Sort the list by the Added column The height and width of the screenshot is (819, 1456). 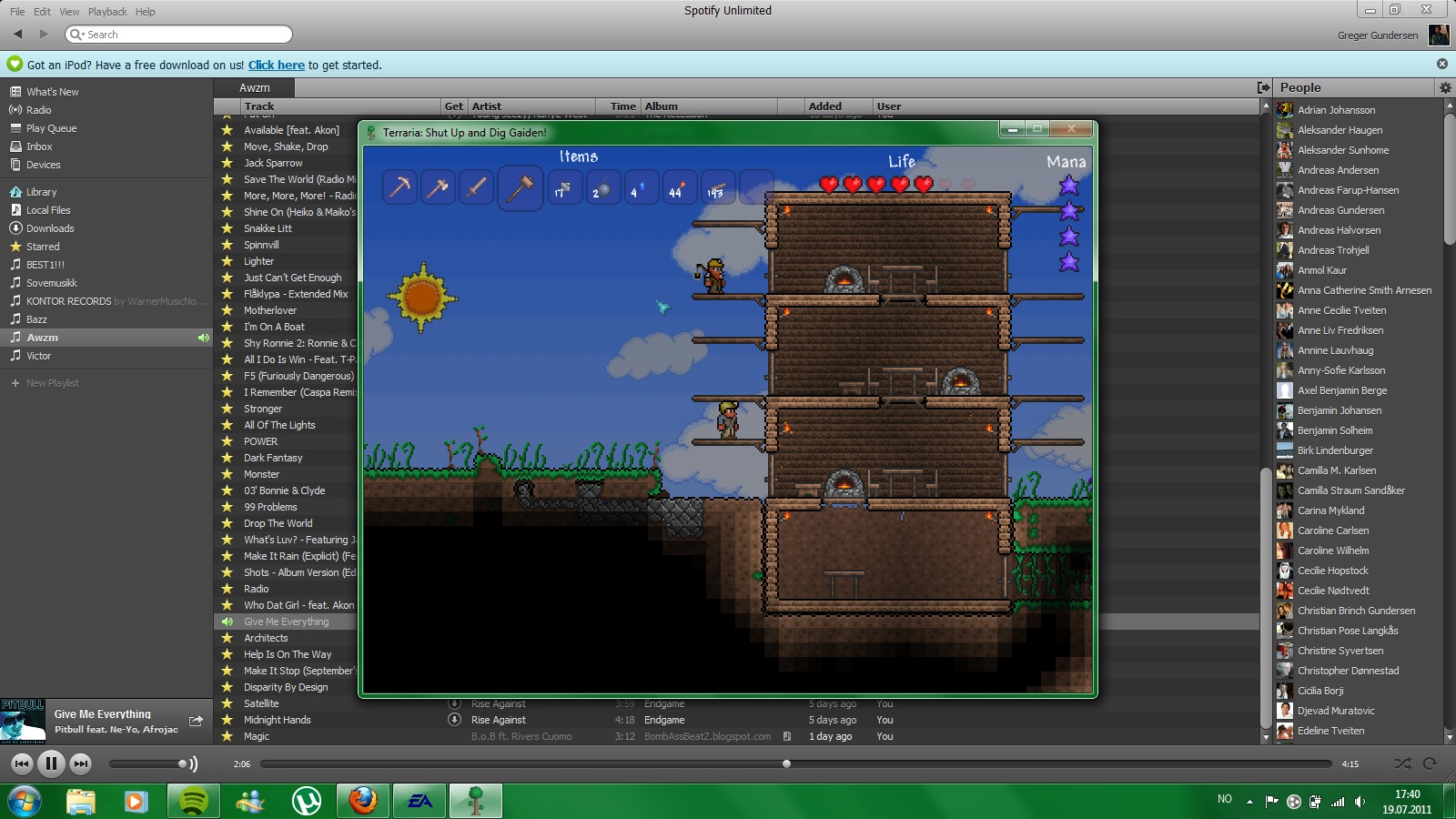click(x=838, y=106)
